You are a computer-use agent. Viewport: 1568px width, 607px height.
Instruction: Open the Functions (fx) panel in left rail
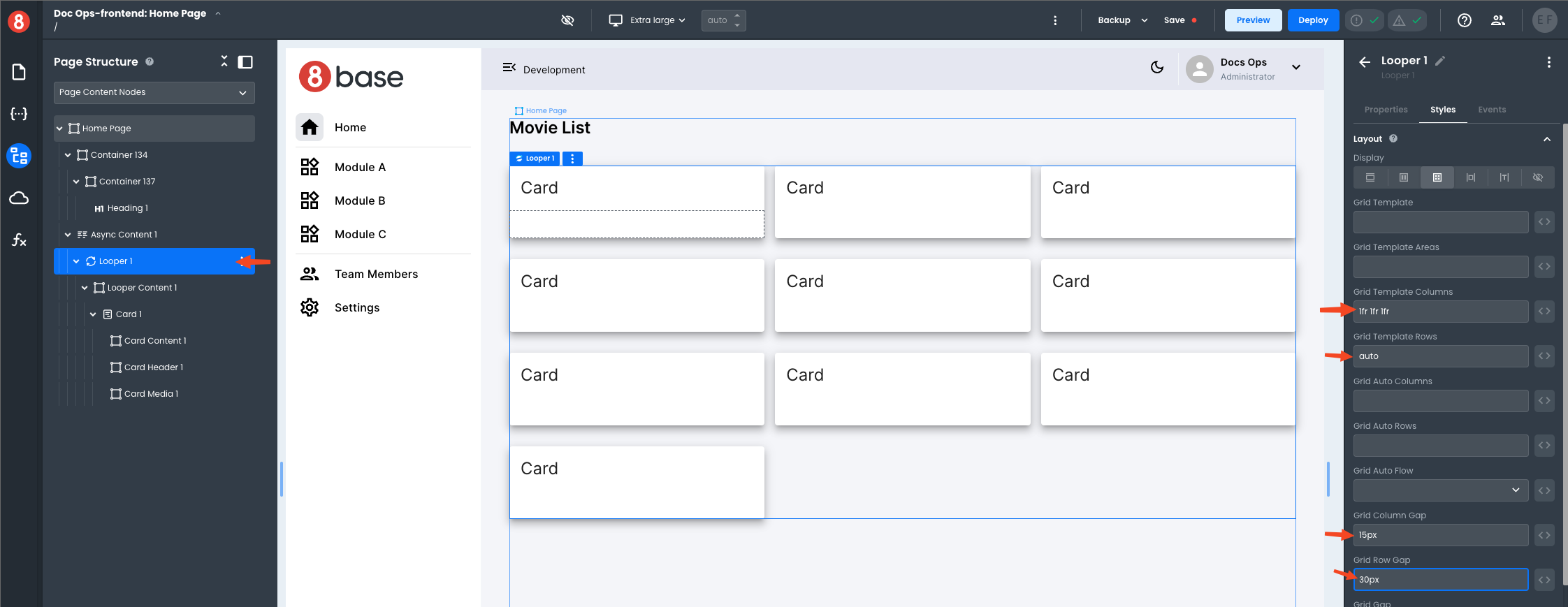19,240
